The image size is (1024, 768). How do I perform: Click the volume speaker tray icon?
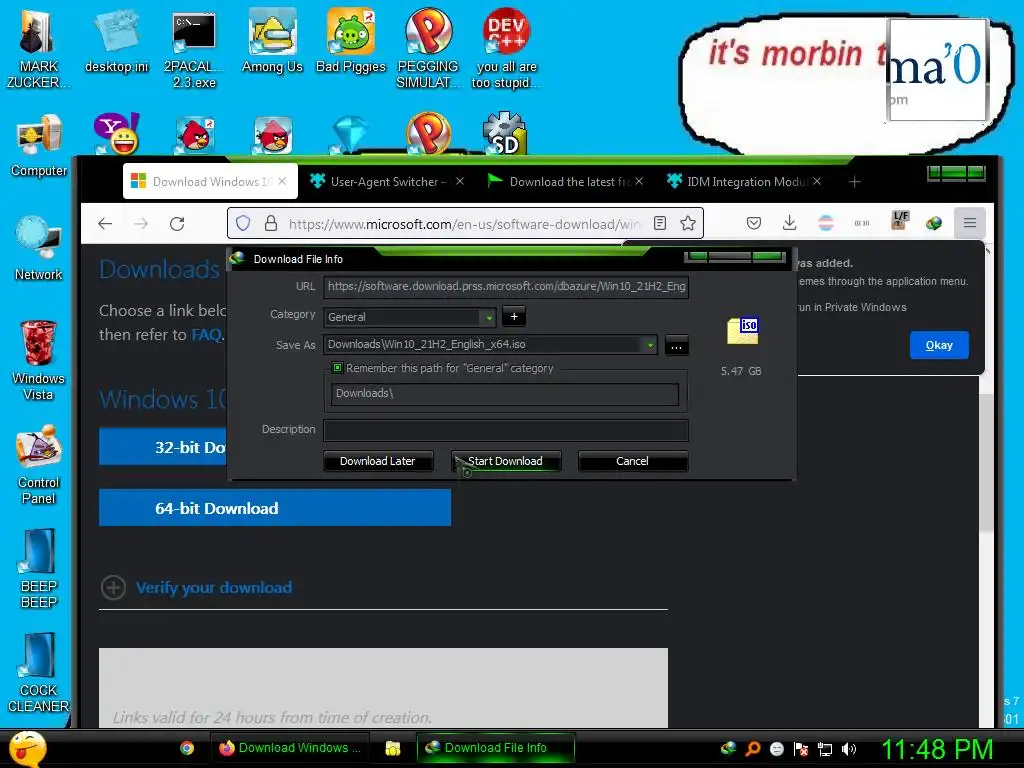(848, 749)
